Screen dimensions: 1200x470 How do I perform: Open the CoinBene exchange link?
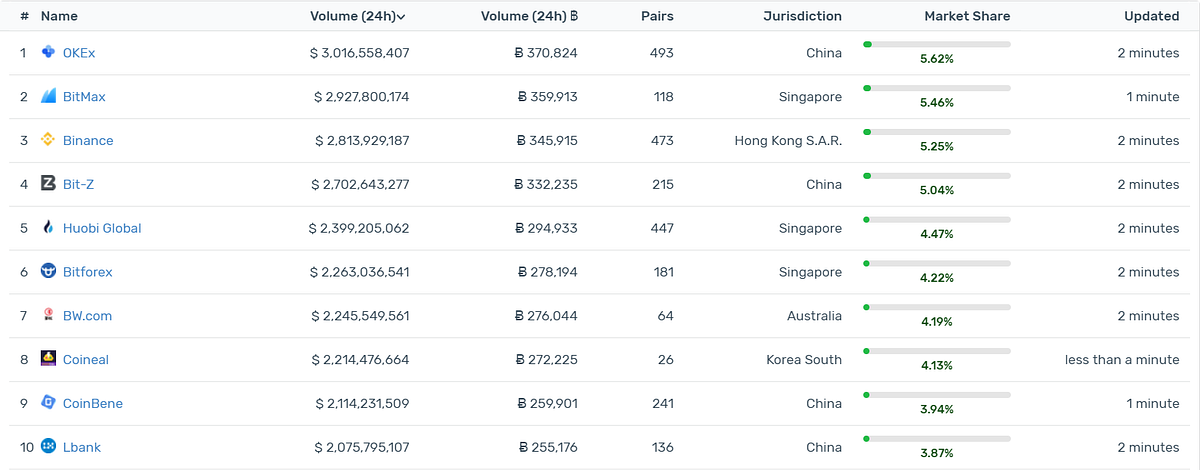click(x=93, y=404)
